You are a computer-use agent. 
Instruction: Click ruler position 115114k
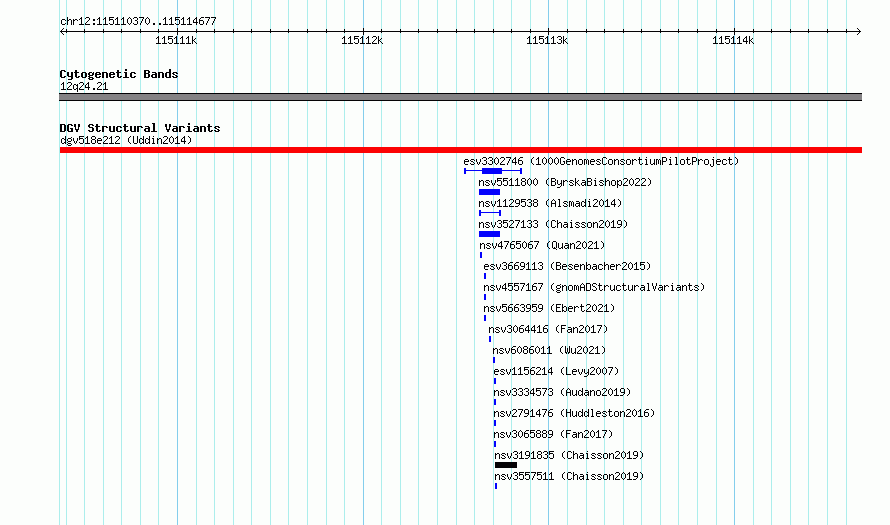point(733,40)
